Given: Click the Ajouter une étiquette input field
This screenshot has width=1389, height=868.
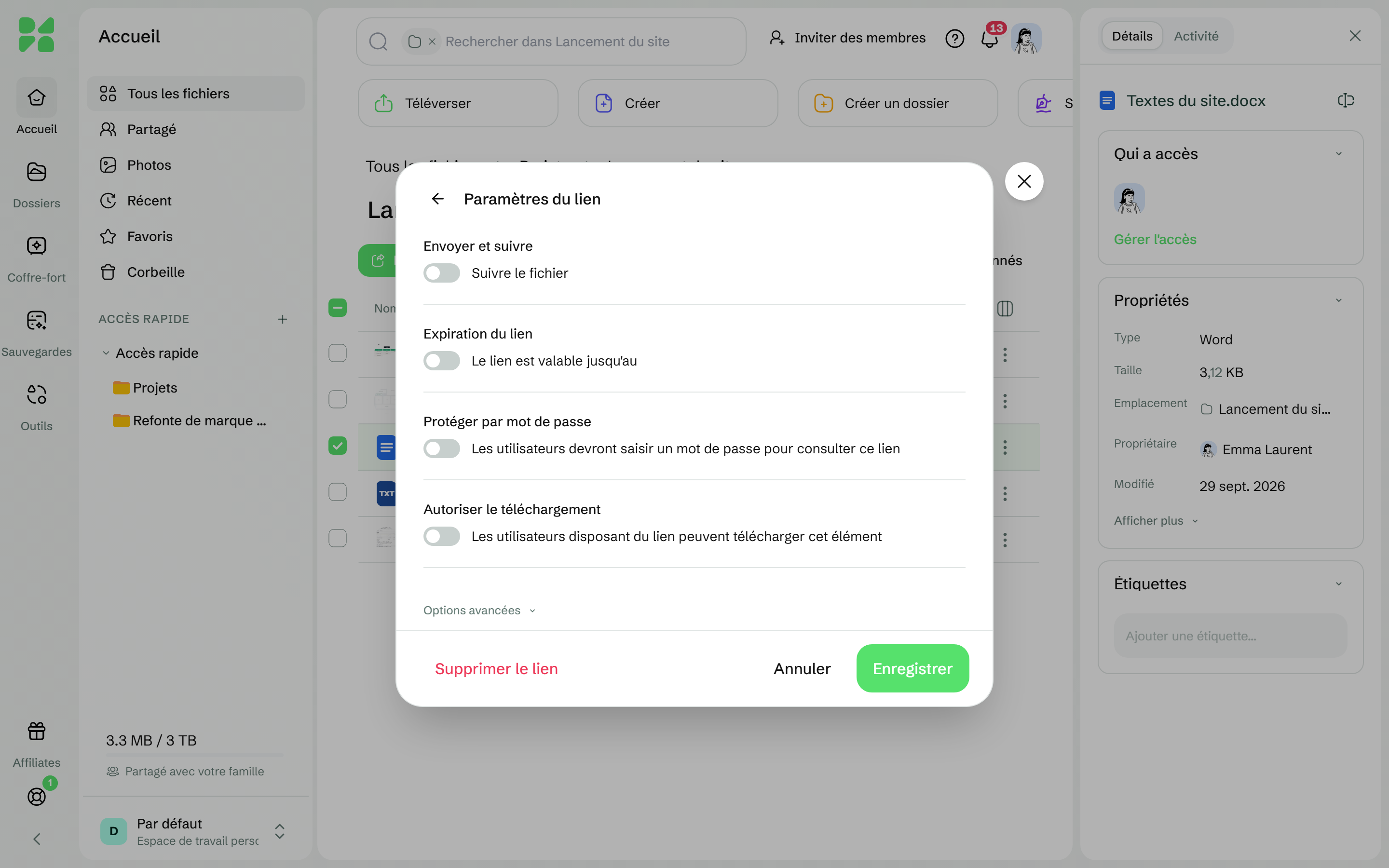Looking at the screenshot, I should click(1230, 636).
